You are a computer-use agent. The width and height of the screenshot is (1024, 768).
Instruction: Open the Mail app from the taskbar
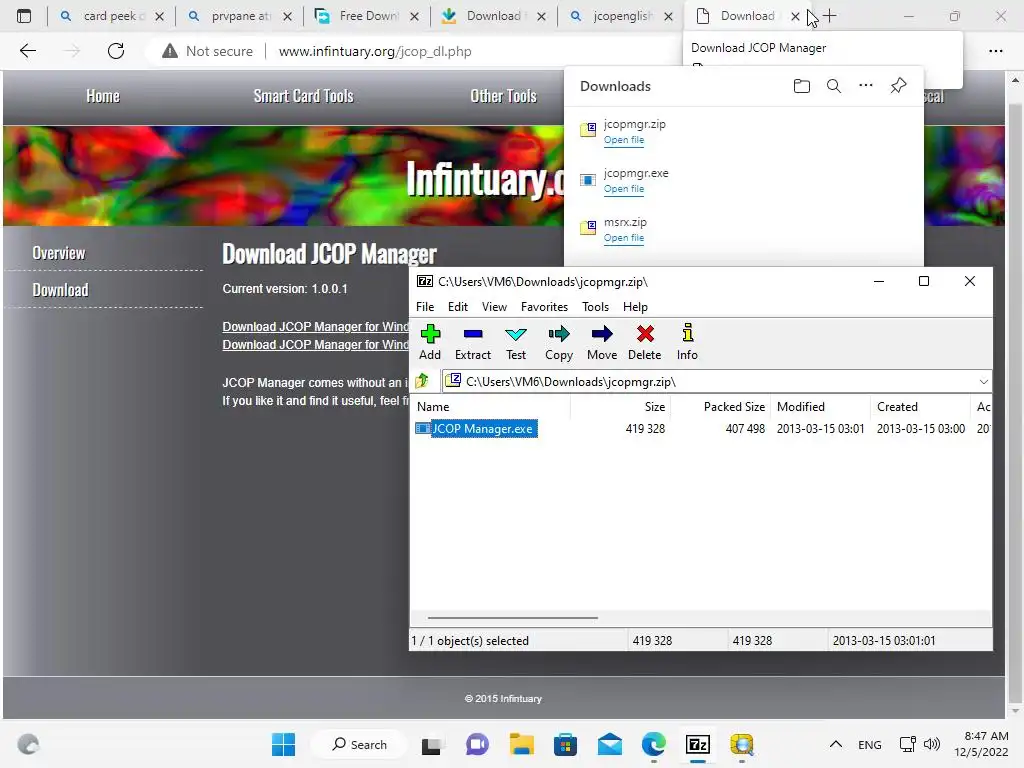coord(609,744)
